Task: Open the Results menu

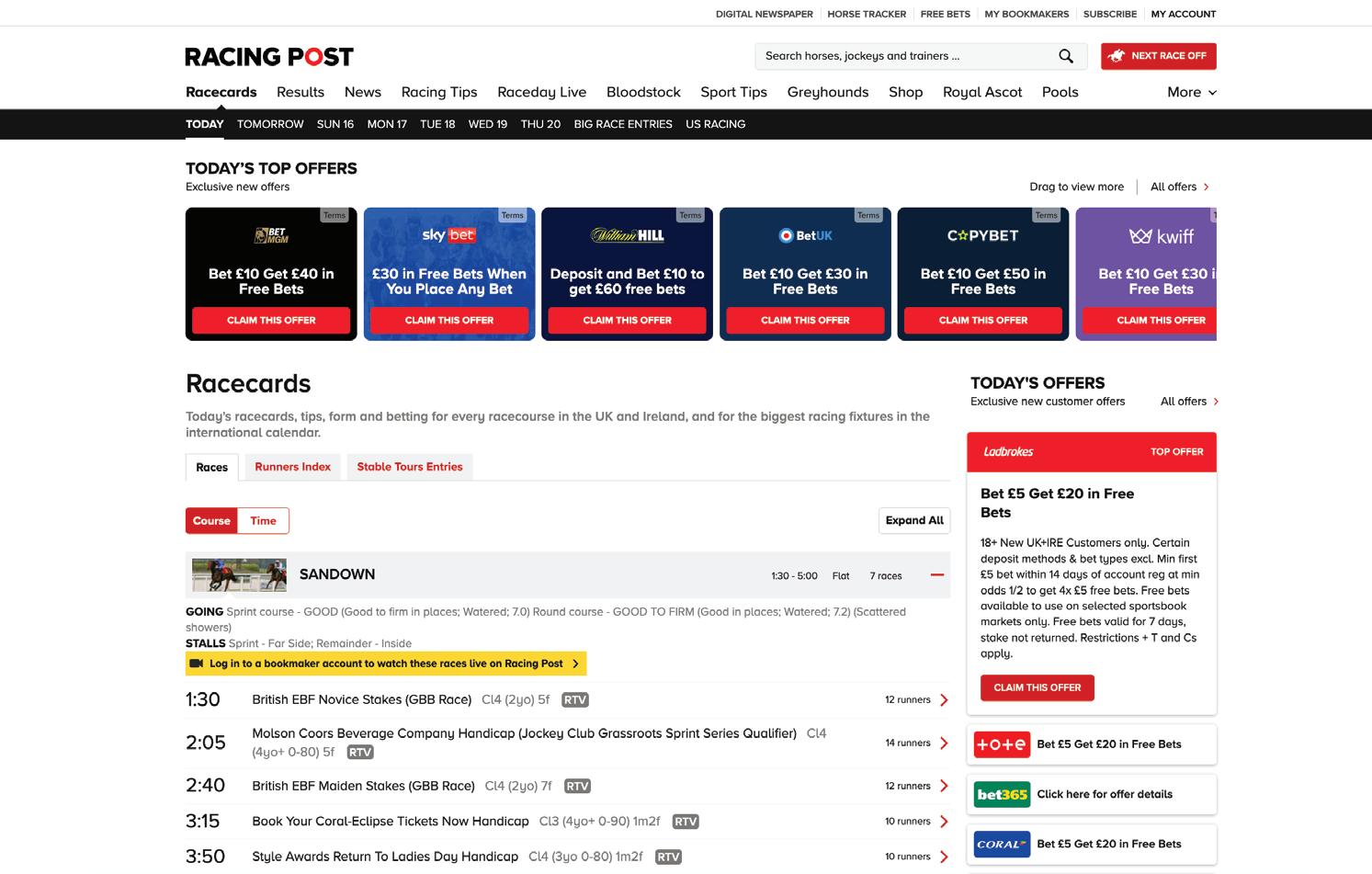Action: click(x=300, y=92)
